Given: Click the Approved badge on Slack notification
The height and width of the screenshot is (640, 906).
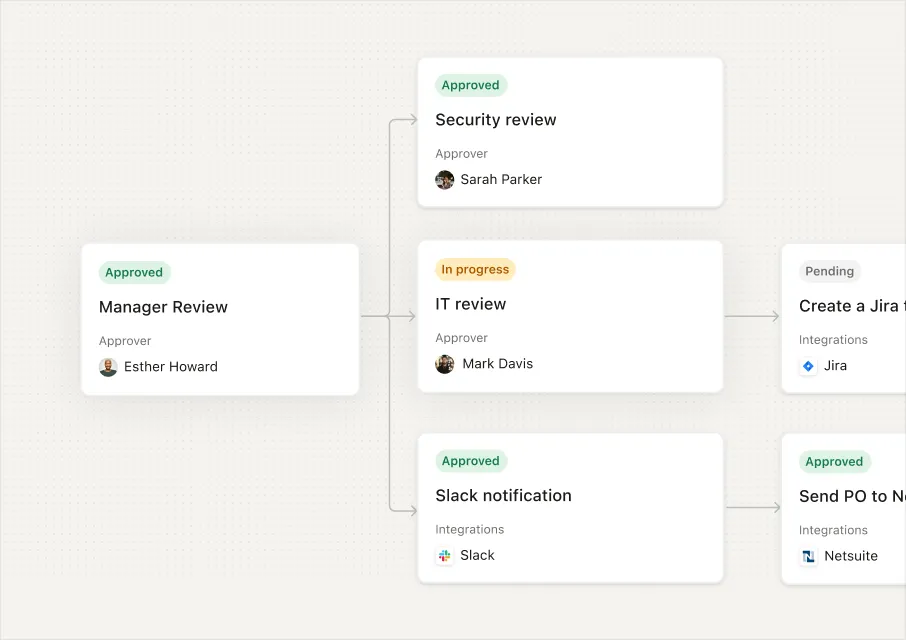Looking at the screenshot, I should point(471,461).
